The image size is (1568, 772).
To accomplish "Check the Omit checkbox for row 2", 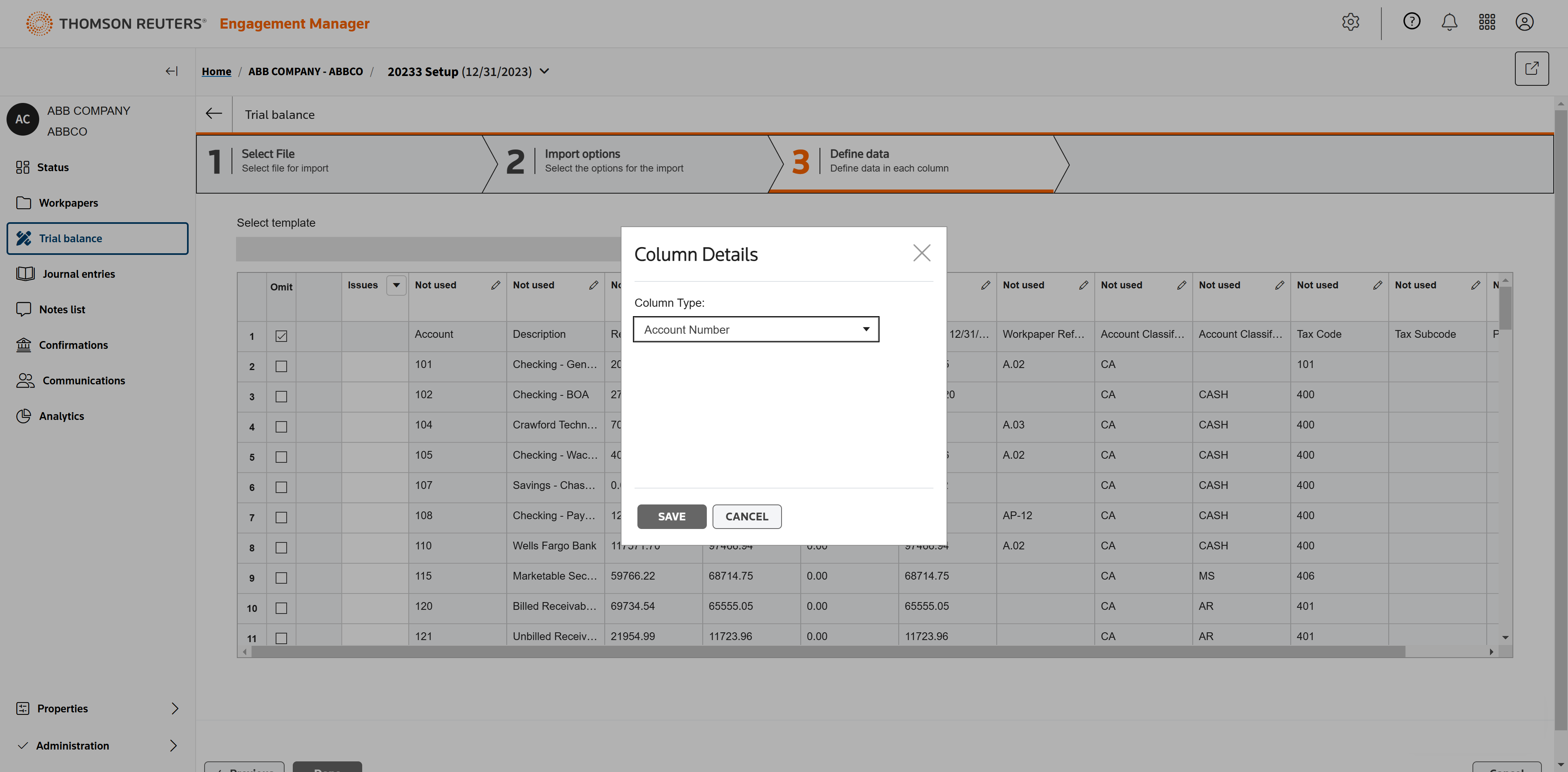I will coord(281,366).
